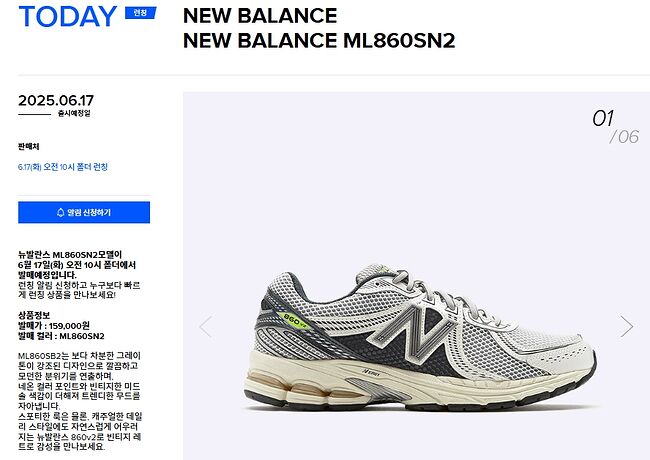Click the 출시예정일 label under the date
The width and height of the screenshot is (650, 460).
coord(74,113)
